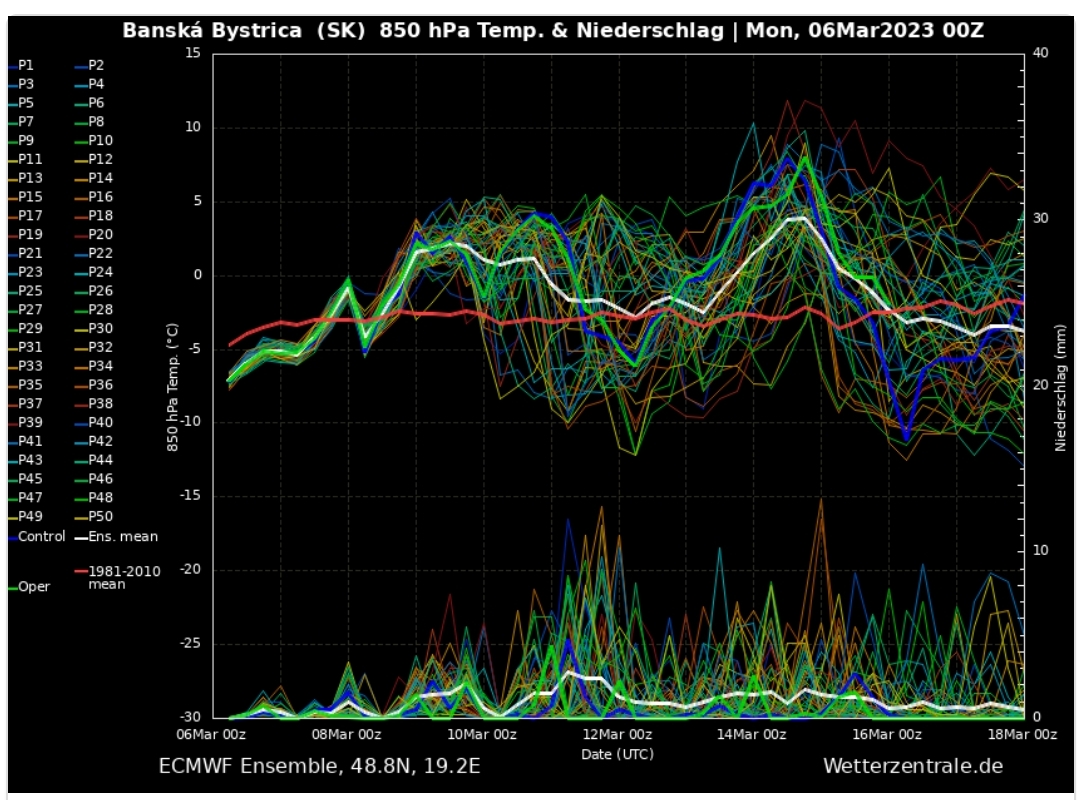Click the 850 hPa Temp. (°C) axis title
This screenshot has height=800, width=1077.
pos(172,387)
